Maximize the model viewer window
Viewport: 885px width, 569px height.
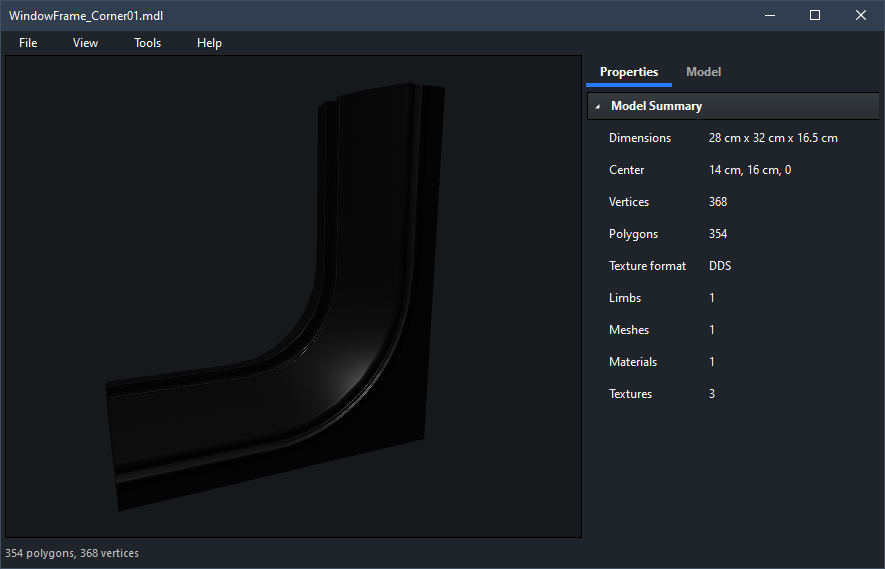815,15
